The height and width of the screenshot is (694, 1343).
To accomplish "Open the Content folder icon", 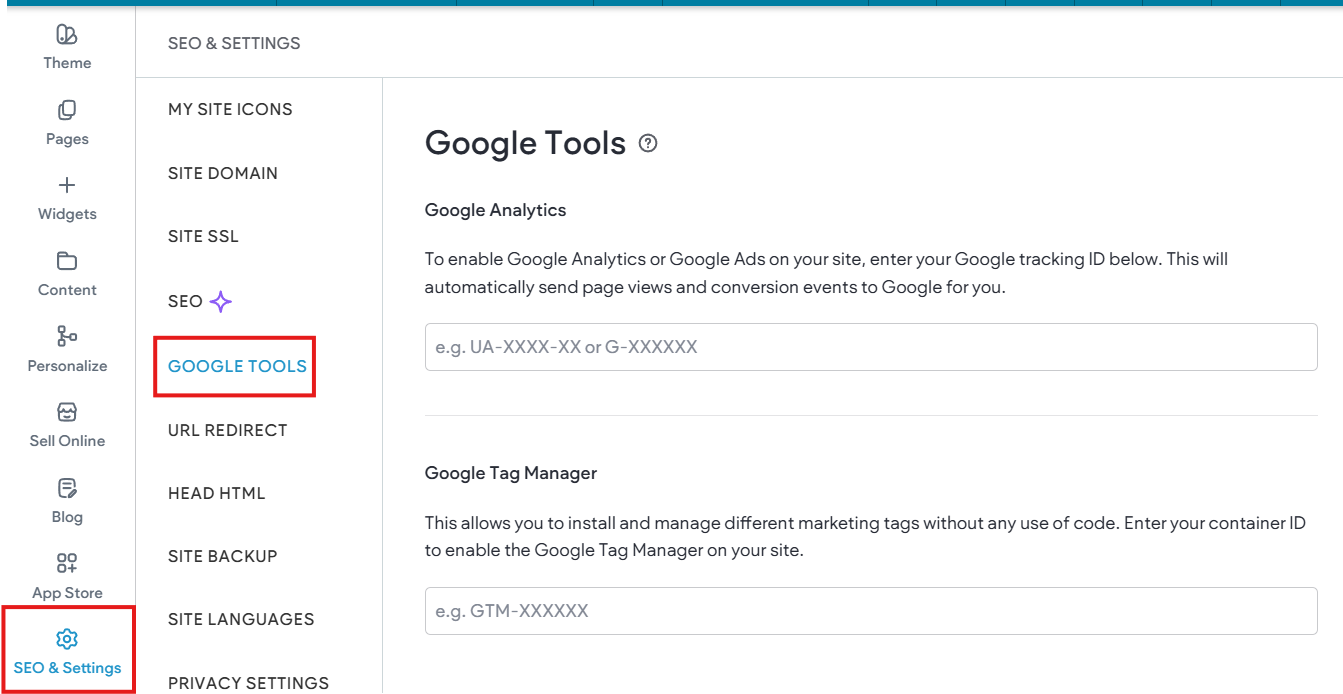I will coord(67,261).
